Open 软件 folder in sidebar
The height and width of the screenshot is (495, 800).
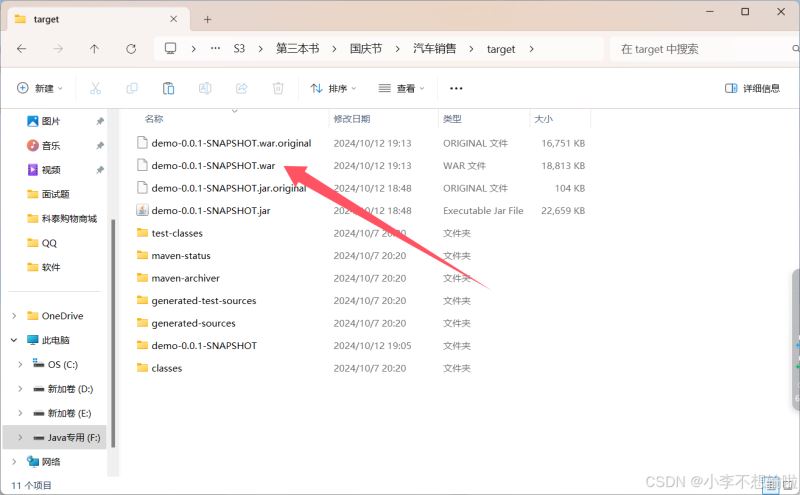pyautogui.click(x=51, y=267)
